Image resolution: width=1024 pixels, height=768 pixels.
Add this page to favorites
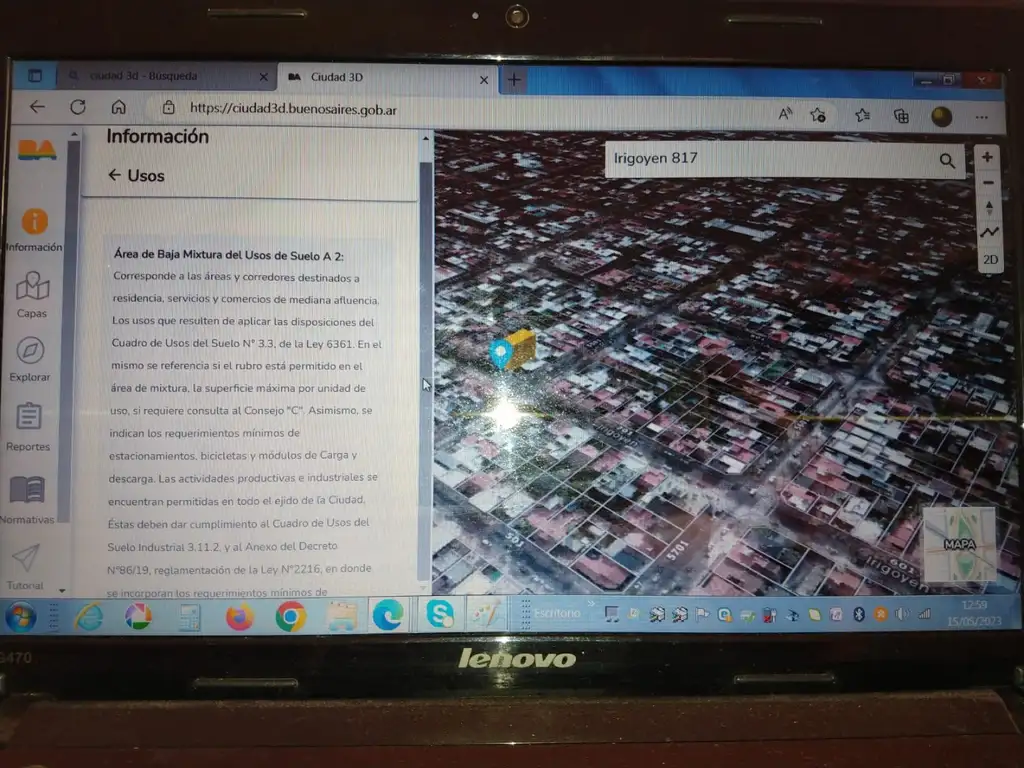pos(818,115)
